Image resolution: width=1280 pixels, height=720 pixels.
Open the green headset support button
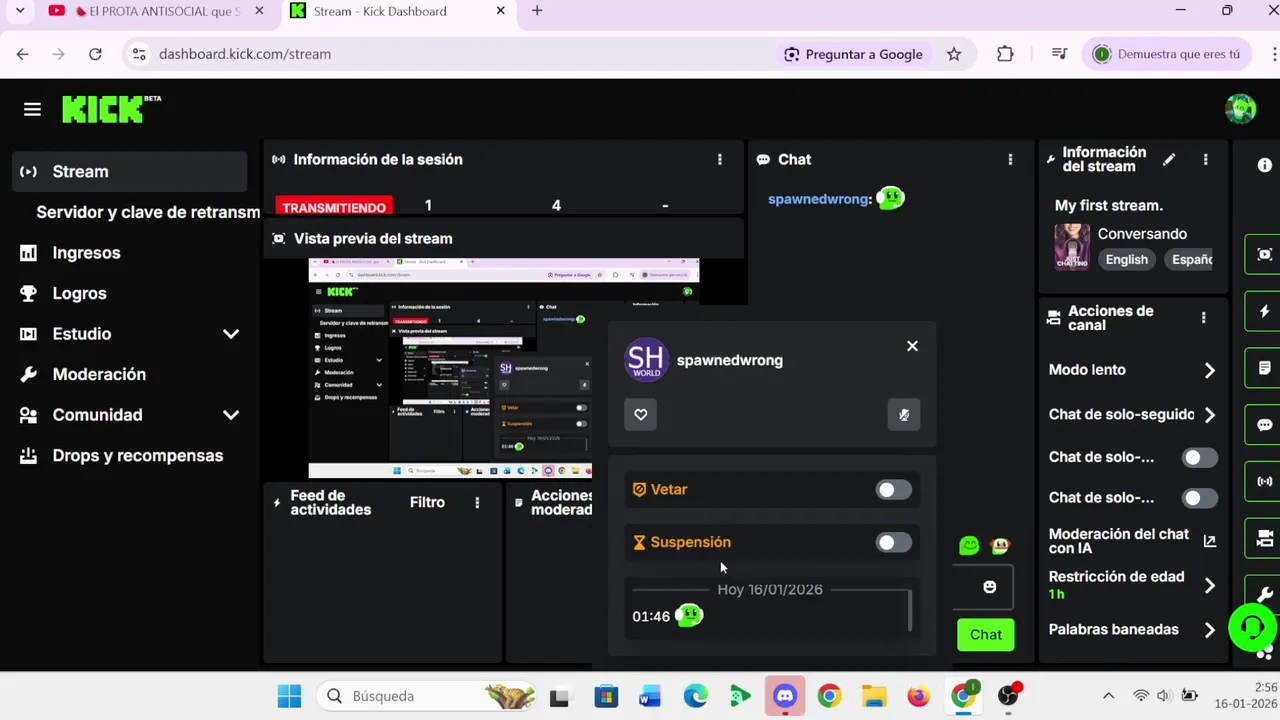pyautogui.click(x=1252, y=628)
